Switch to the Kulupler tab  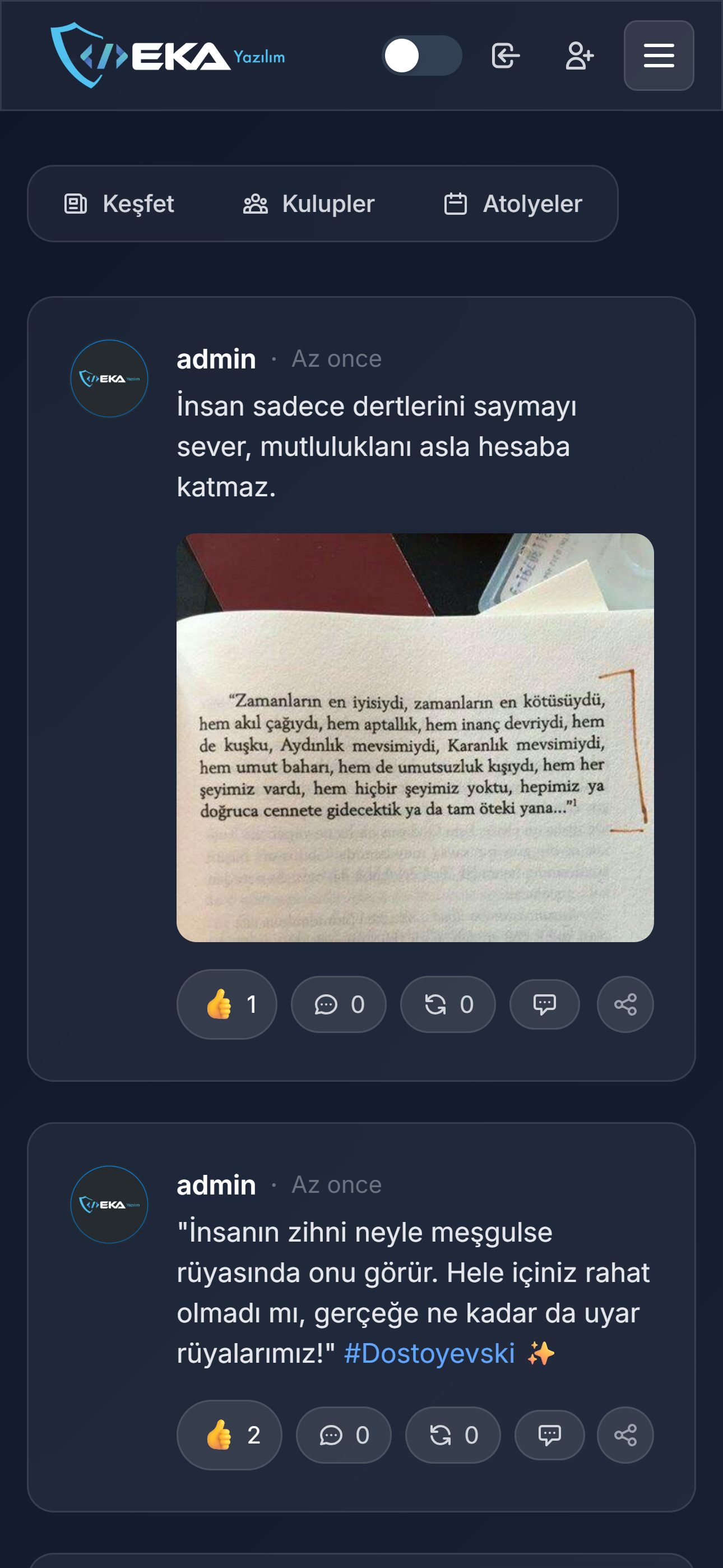coord(309,204)
